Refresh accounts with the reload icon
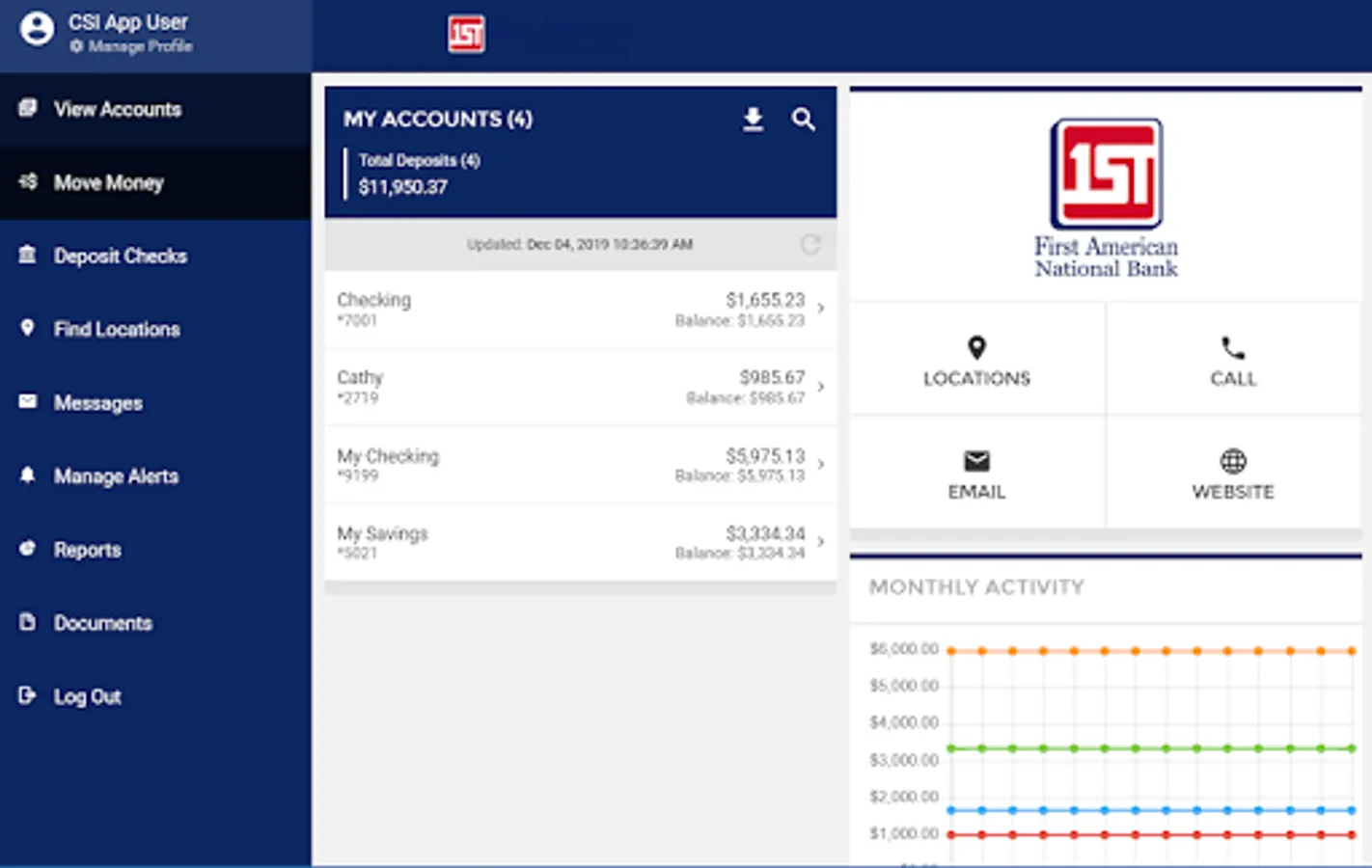Viewport: 1372px width, 868px height. pyautogui.click(x=810, y=245)
